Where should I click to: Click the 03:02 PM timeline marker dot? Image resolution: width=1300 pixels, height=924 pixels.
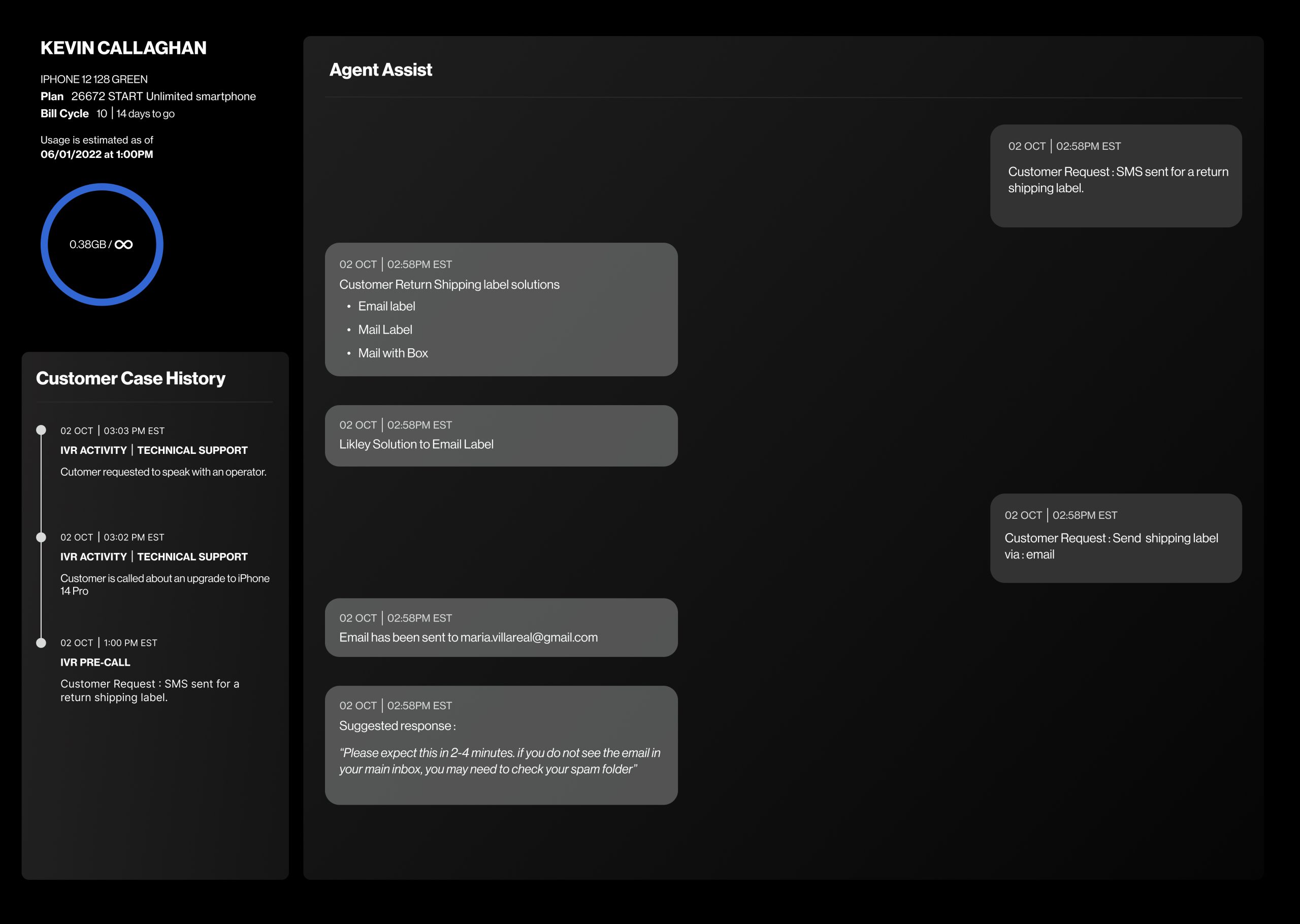click(41, 537)
